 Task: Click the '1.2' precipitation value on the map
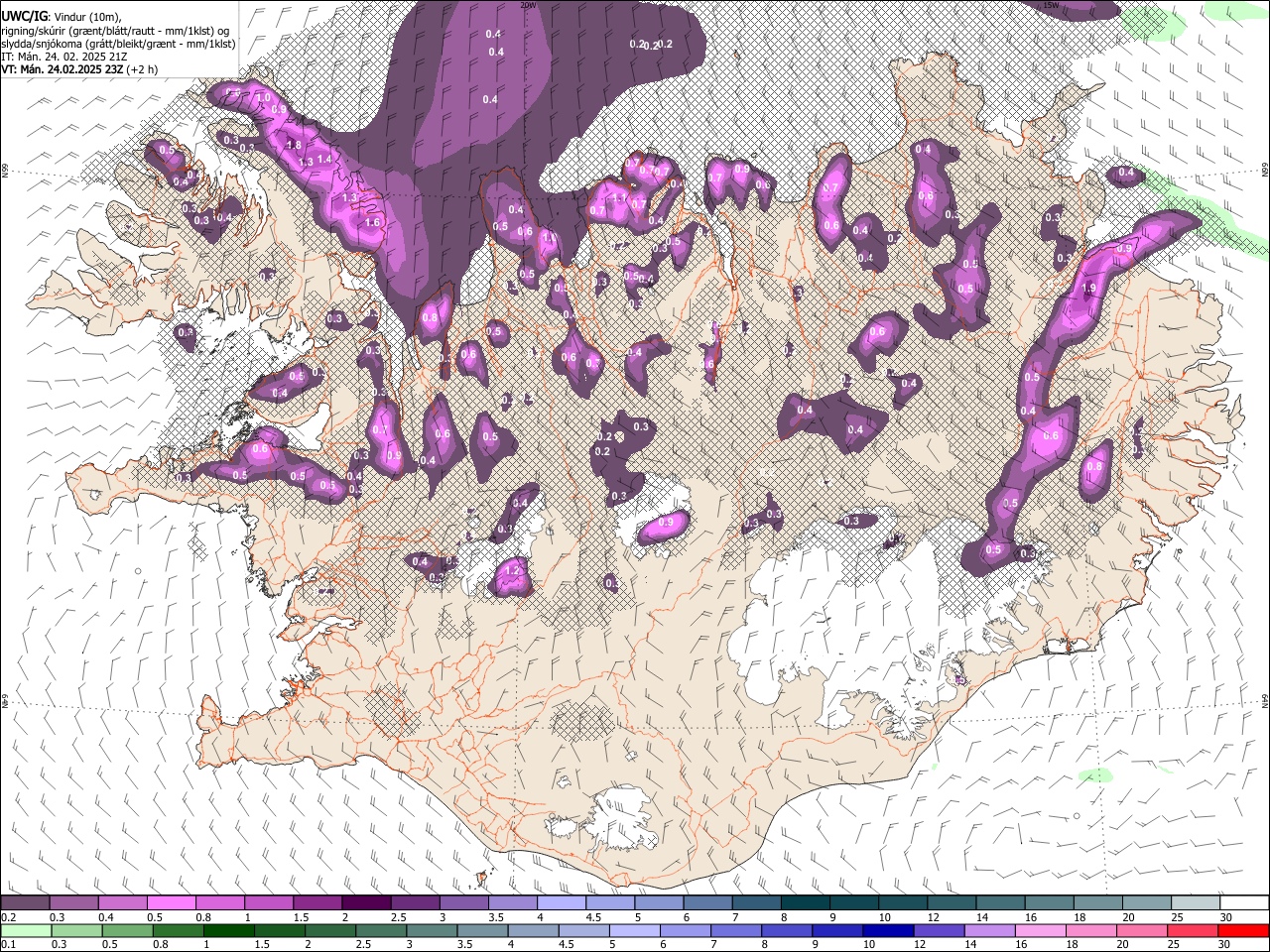pyautogui.click(x=513, y=571)
